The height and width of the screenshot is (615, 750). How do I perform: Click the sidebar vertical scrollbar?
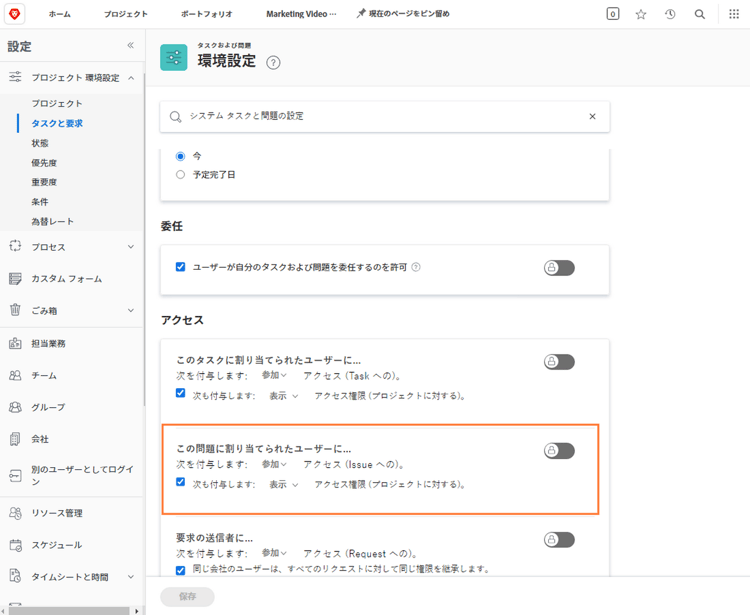coord(144,239)
